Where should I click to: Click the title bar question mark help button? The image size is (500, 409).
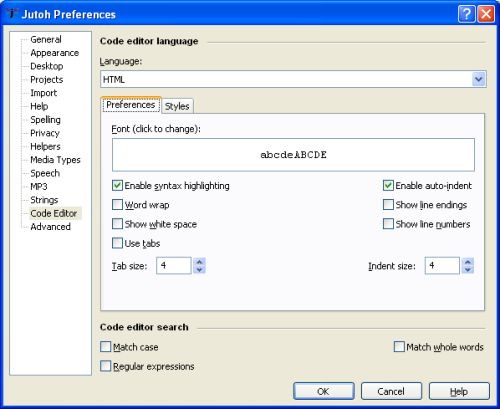tap(466, 14)
